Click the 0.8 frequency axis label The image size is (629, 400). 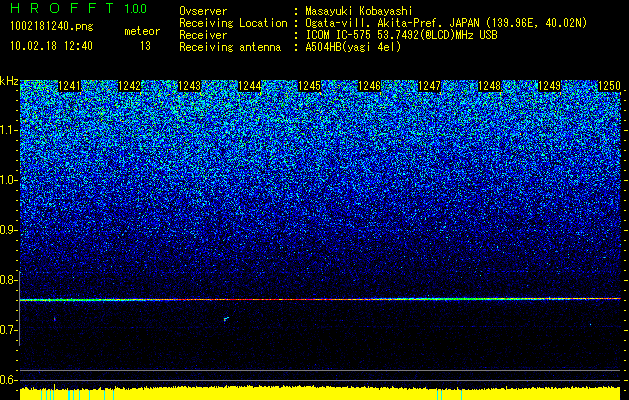click(8, 280)
